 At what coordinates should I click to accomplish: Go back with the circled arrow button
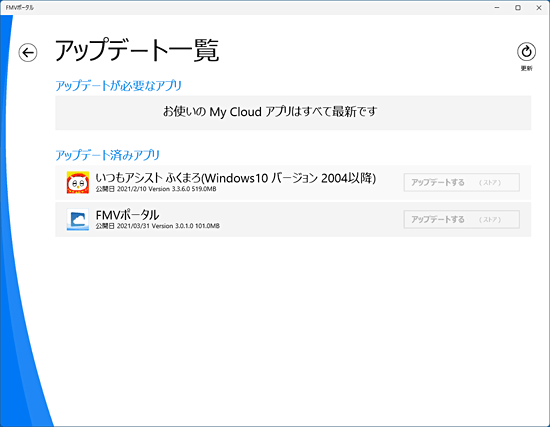(x=28, y=53)
